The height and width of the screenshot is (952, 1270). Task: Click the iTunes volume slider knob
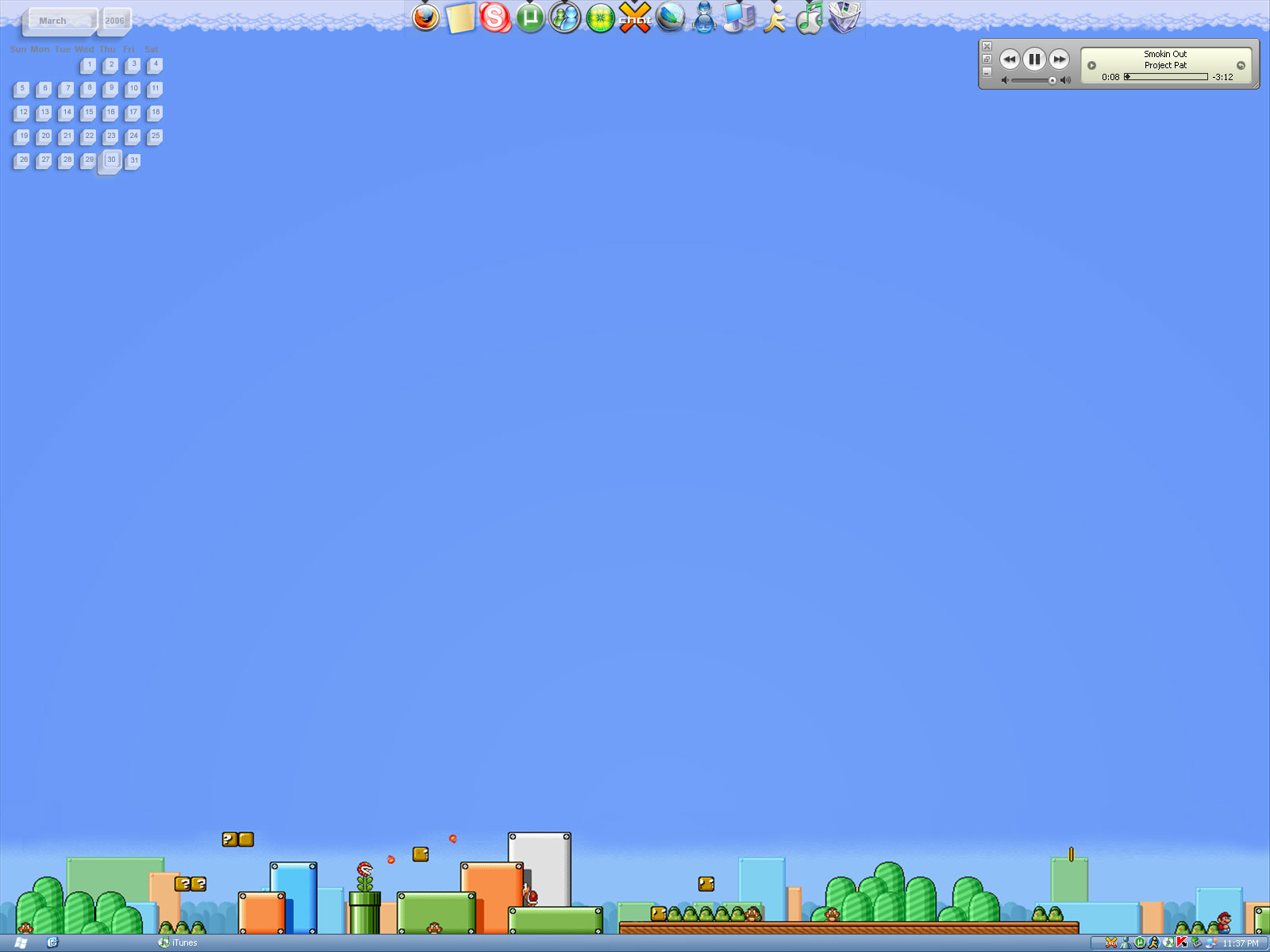point(1053,80)
